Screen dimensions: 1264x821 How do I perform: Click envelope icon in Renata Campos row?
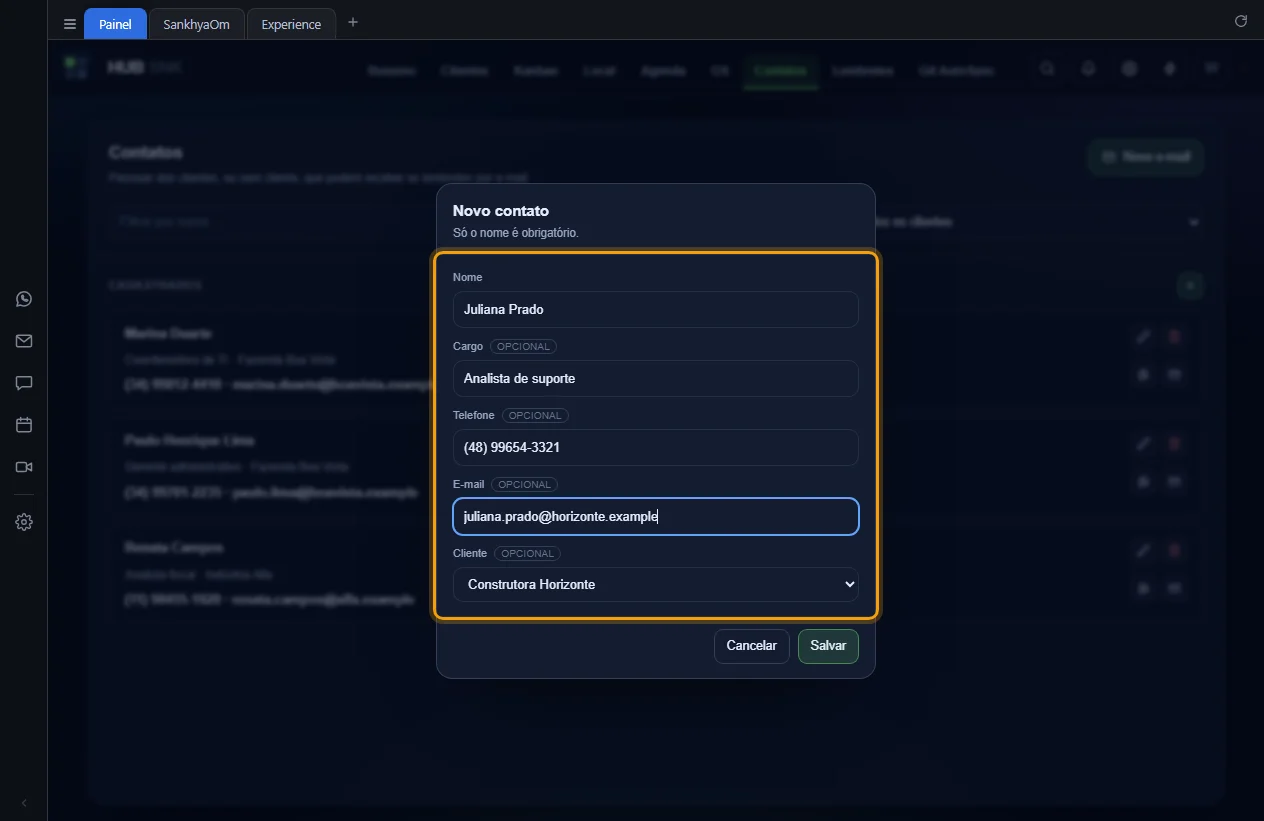(x=1175, y=588)
